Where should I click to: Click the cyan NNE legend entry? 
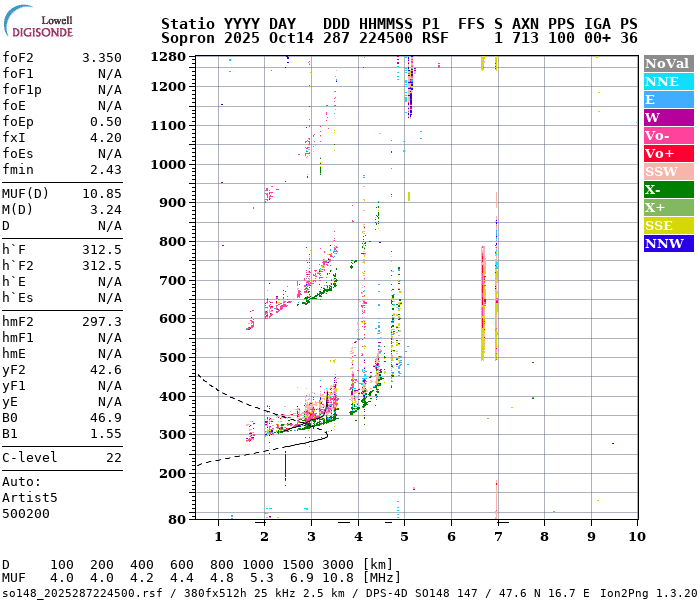click(667, 81)
